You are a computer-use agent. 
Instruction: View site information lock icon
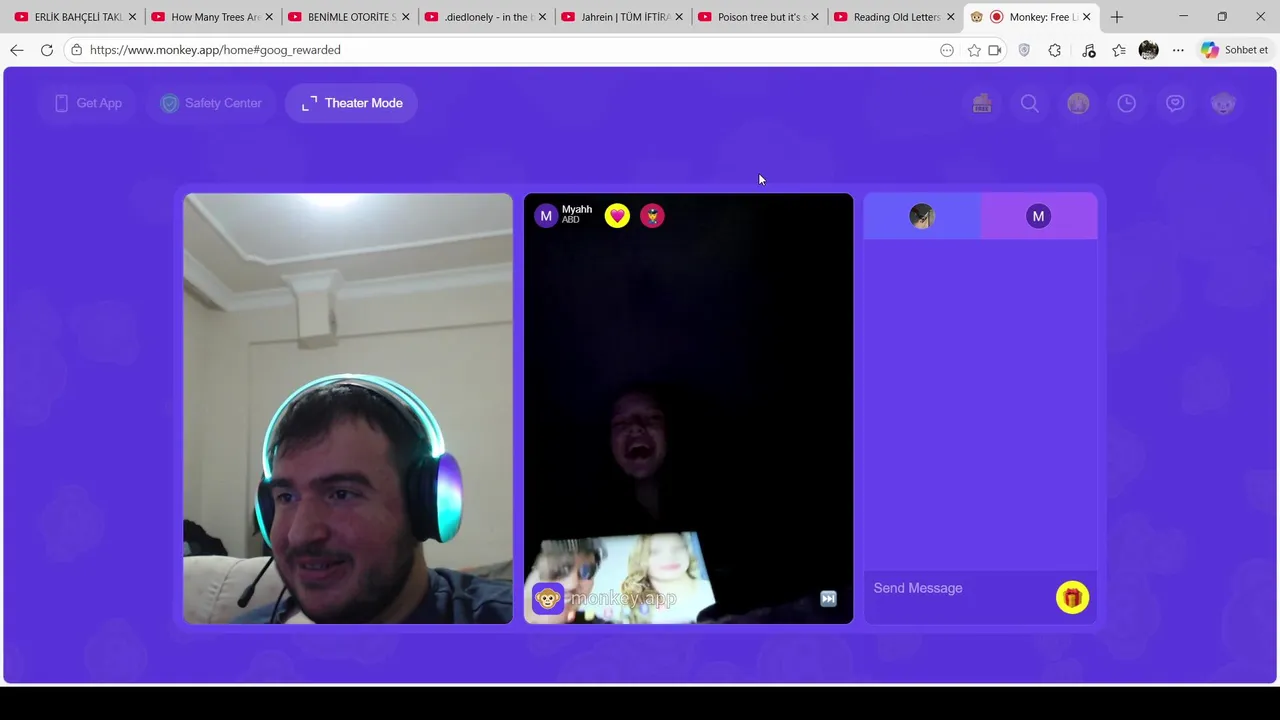coord(76,50)
